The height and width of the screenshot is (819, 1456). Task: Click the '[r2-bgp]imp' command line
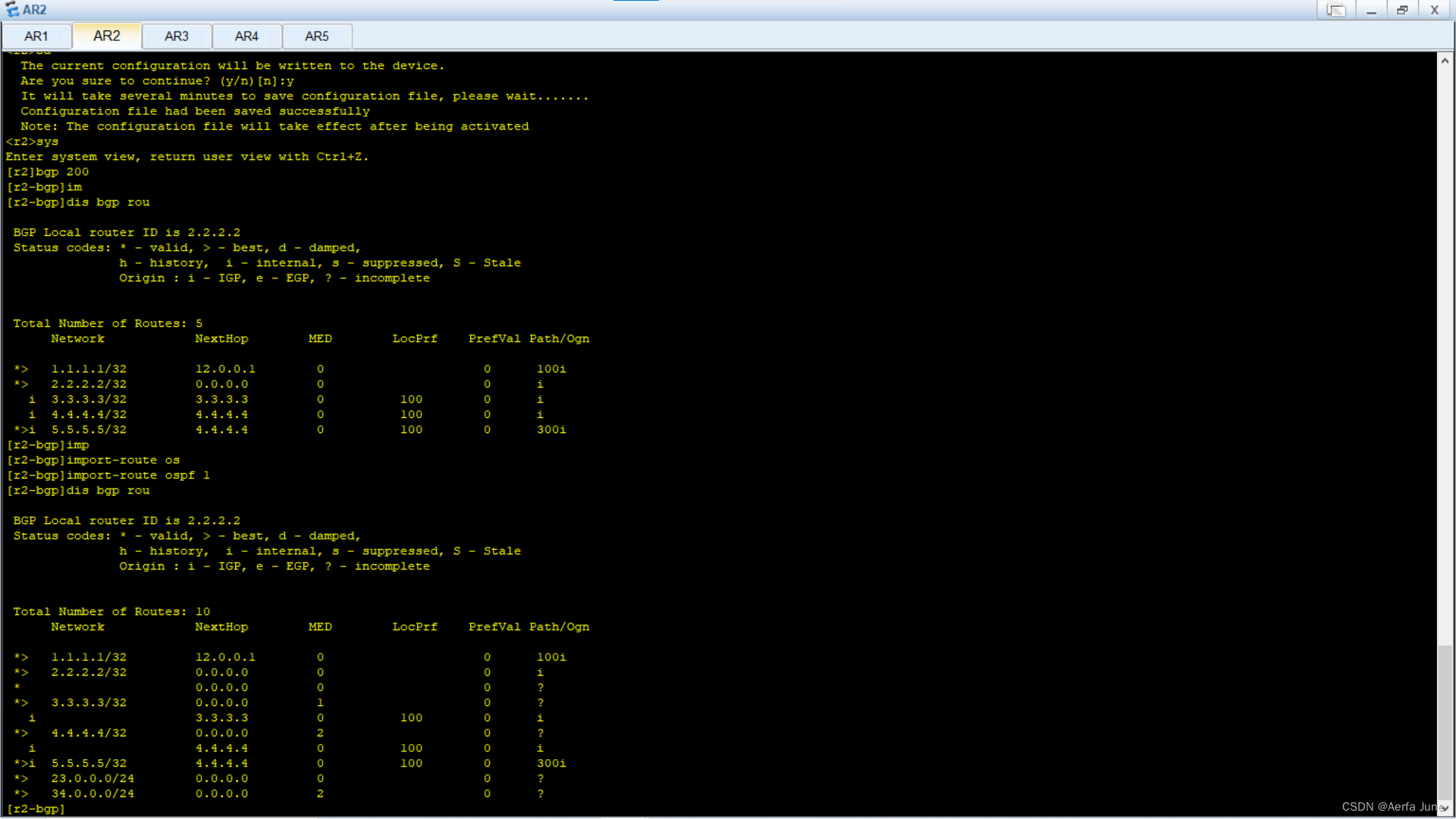[47, 445]
